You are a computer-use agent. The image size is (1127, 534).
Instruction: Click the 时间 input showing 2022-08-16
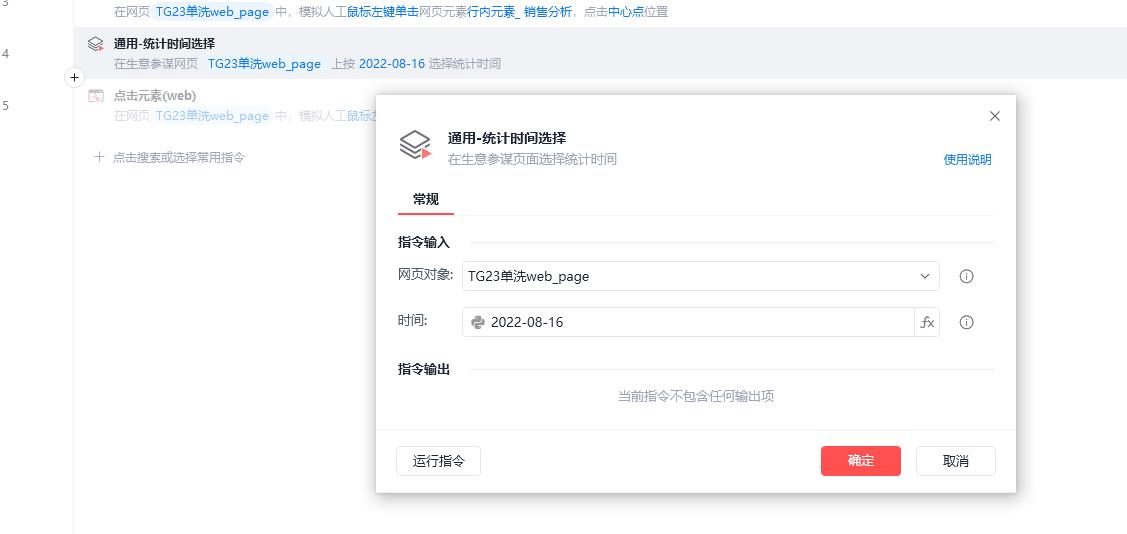[x=690, y=323]
